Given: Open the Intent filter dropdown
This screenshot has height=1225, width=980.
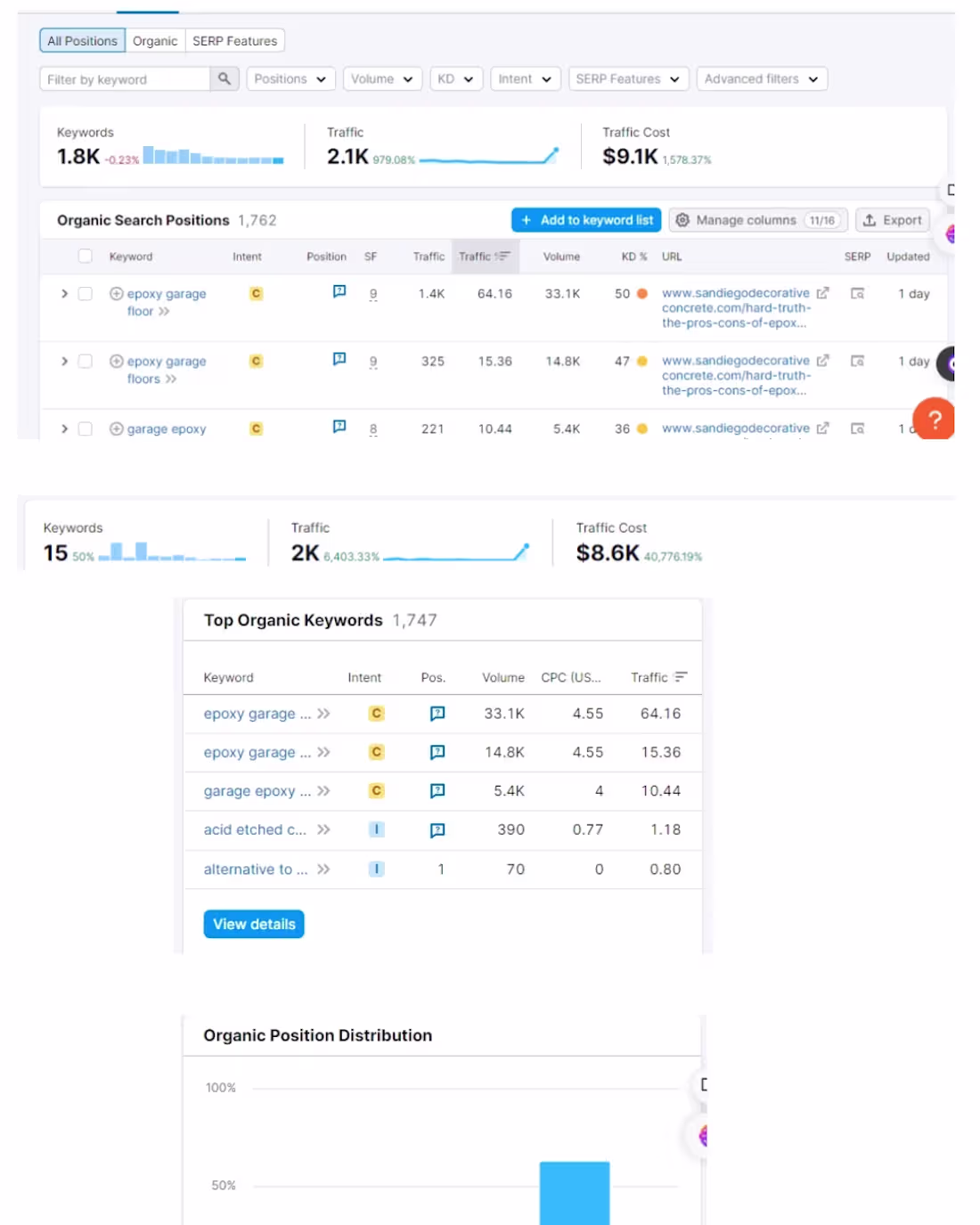Looking at the screenshot, I should [526, 78].
